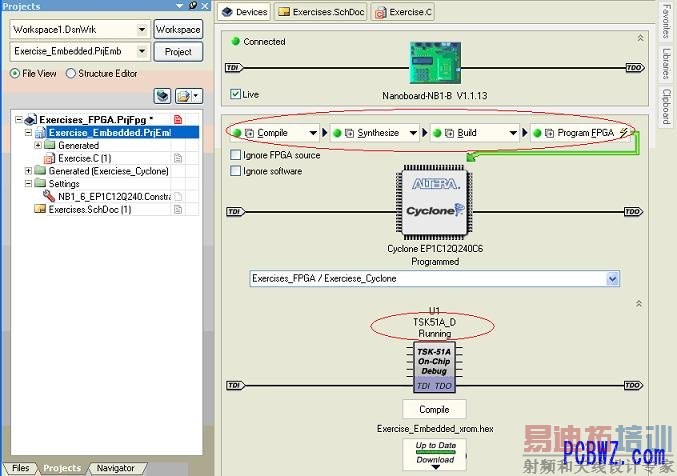677x476 pixels.
Task: Open the Exercise_Embedded.PrjEmb dropdown
Action: 142,51
